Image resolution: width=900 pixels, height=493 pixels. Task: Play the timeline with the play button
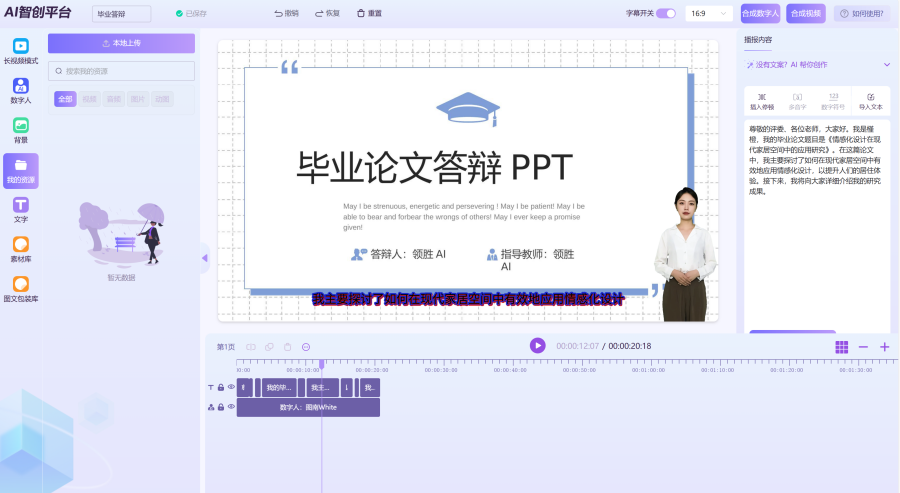coord(537,345)
